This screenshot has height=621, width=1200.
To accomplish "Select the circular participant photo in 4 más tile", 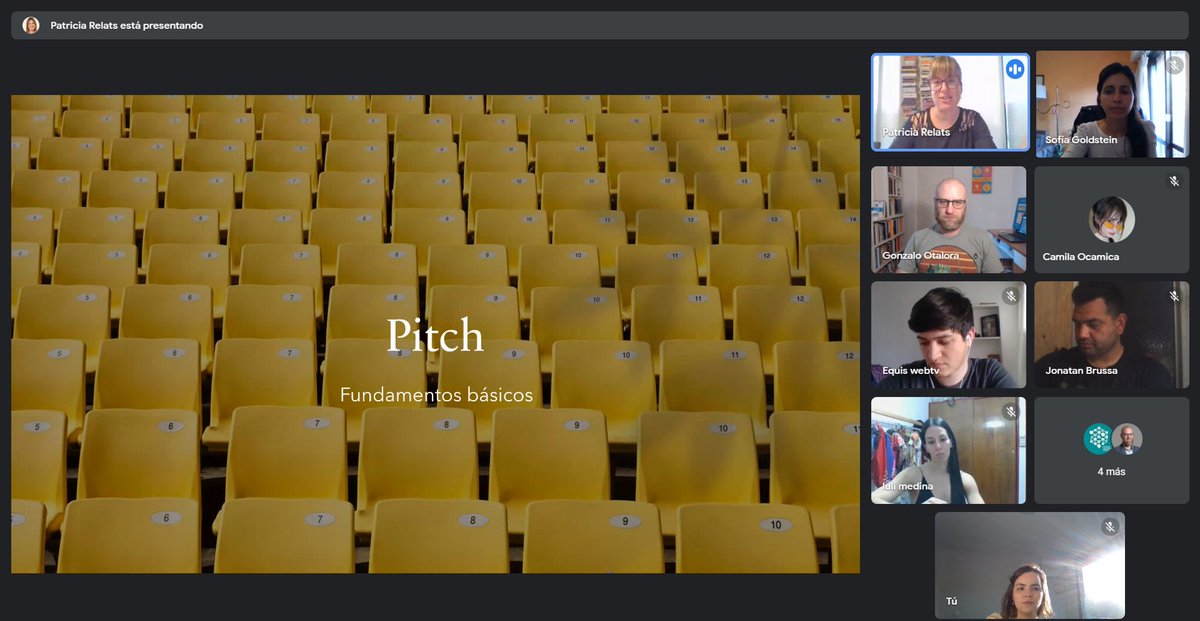I will coord(1128,438).
